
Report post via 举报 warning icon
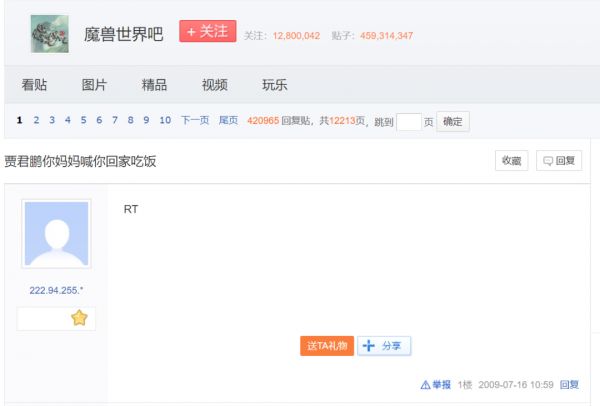[x=436, y=385]
